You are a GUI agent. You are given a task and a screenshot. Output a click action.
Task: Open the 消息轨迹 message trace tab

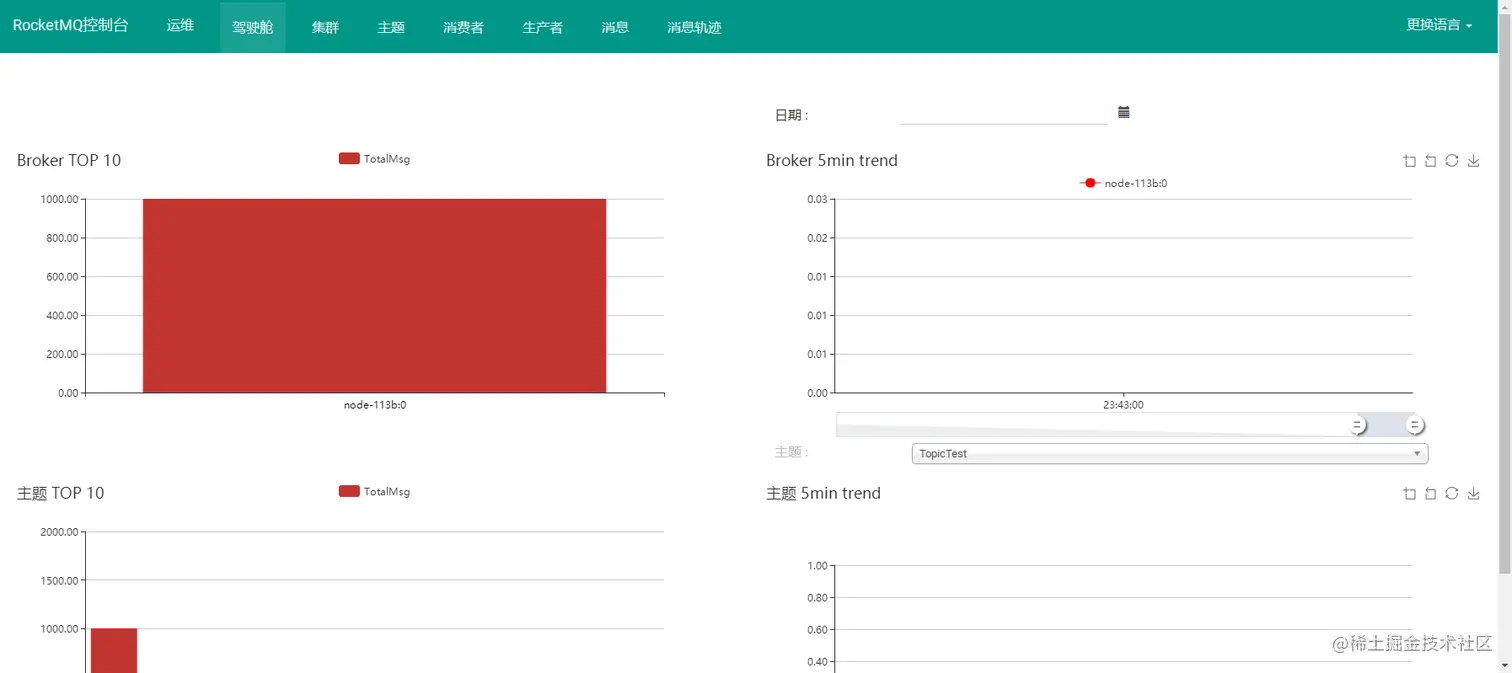pos(694,27)
